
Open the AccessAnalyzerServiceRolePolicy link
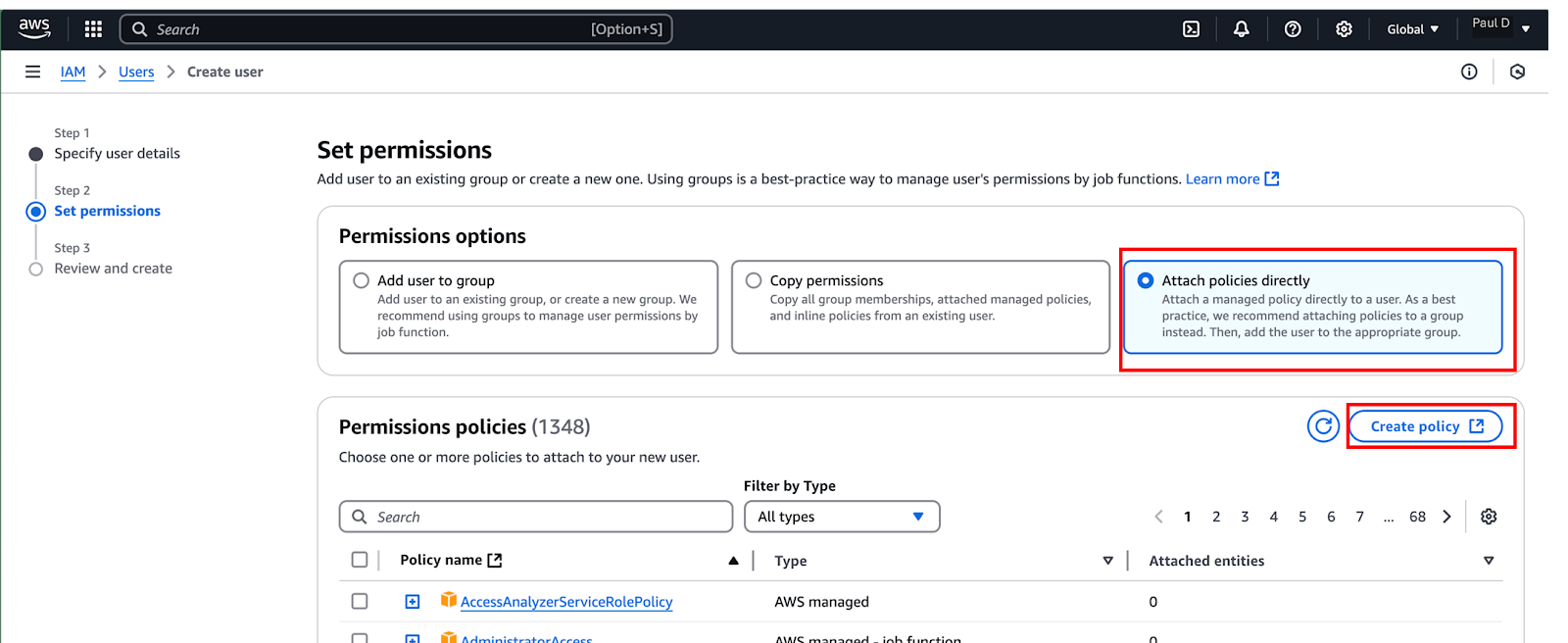tap(566, 602)
